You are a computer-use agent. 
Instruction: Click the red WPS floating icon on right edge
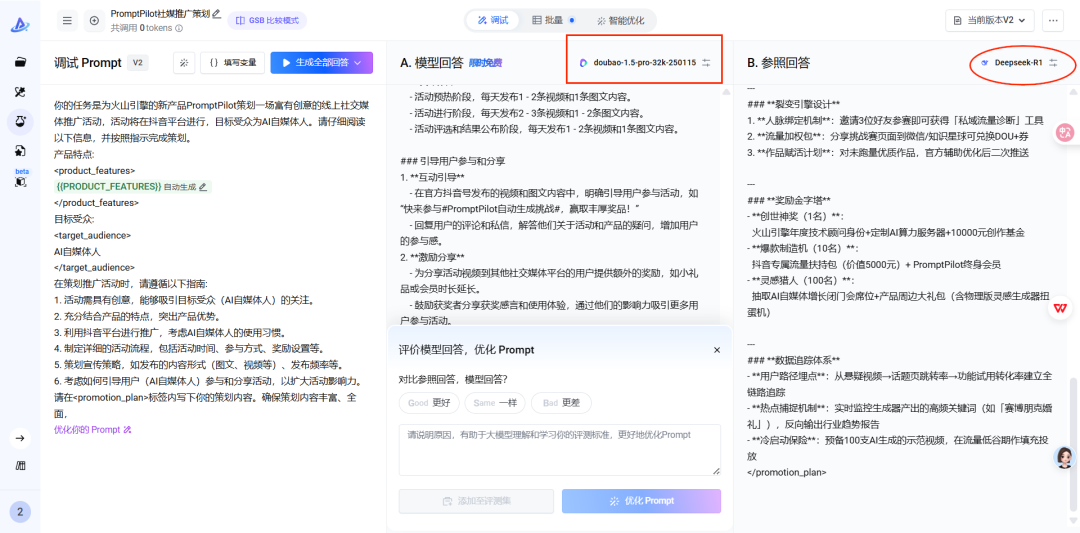1058,308
